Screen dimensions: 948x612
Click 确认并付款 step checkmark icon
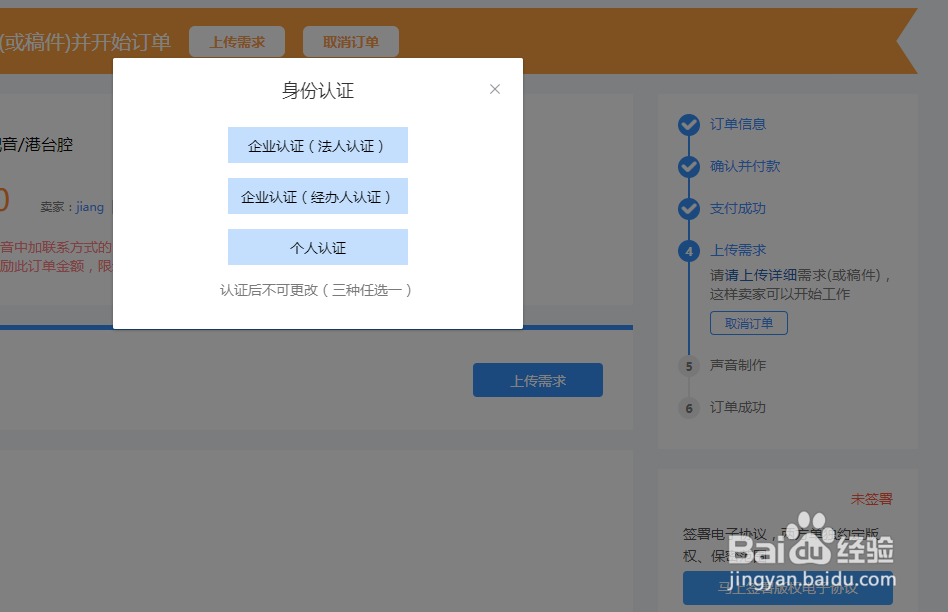(x=689, y=167)
